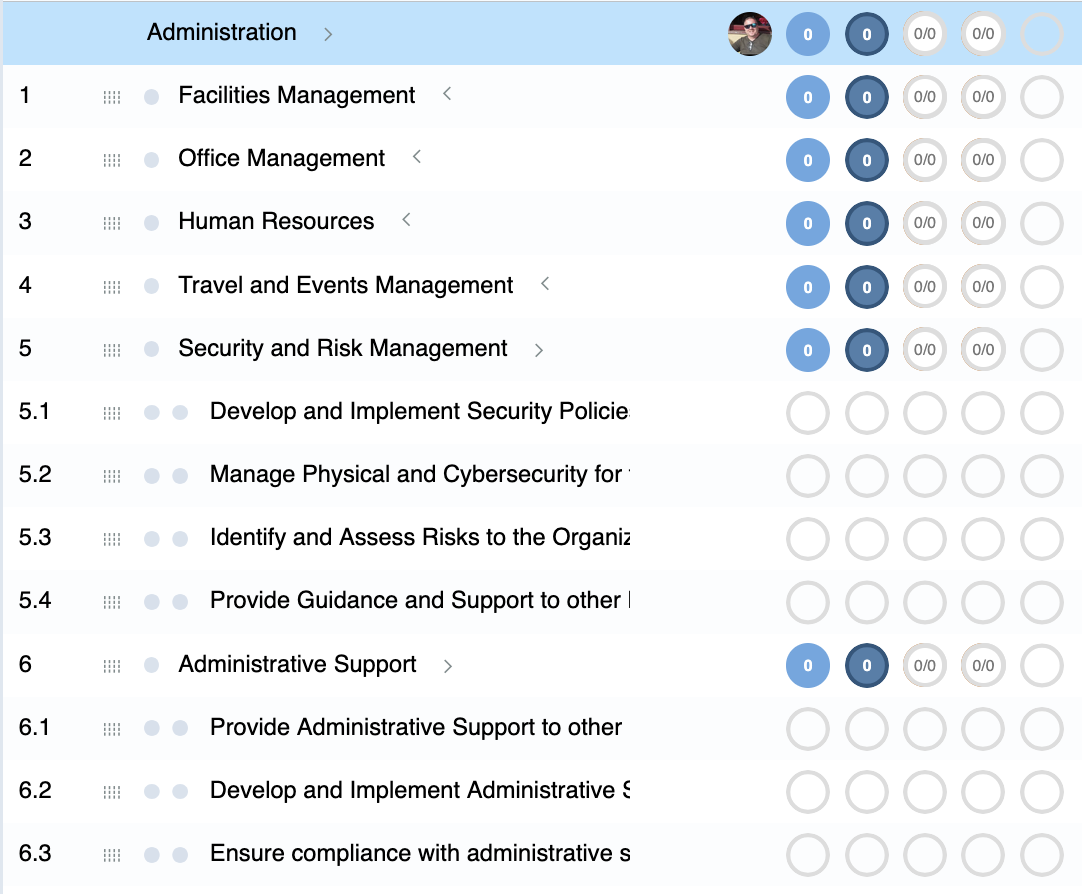Screen dimensions: 1082x894
Task: Toggle the completion circle for Develop and Implement Security Policies
Action: pyautogui.click(x=1040, y=412)
